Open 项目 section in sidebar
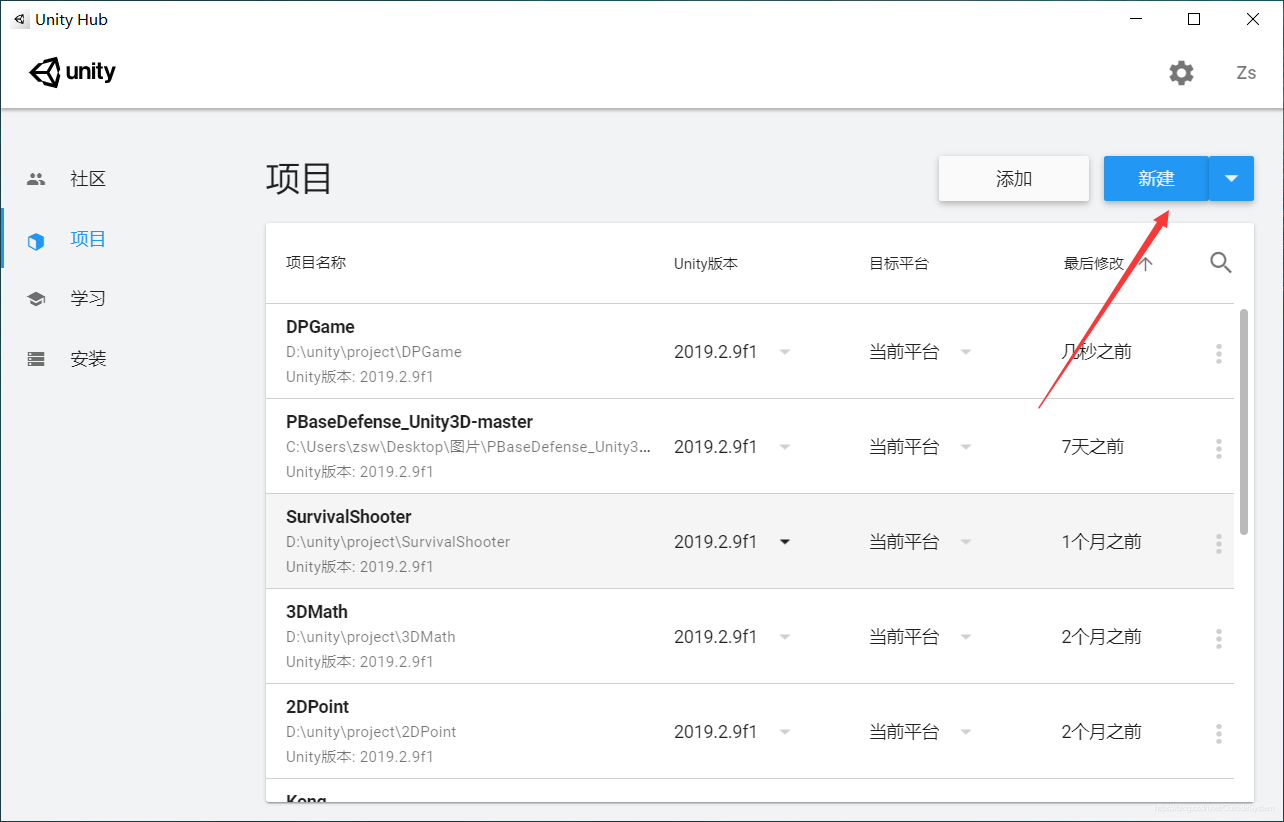The height and width of the screenshot is (822, 1284). click(88, 239)
